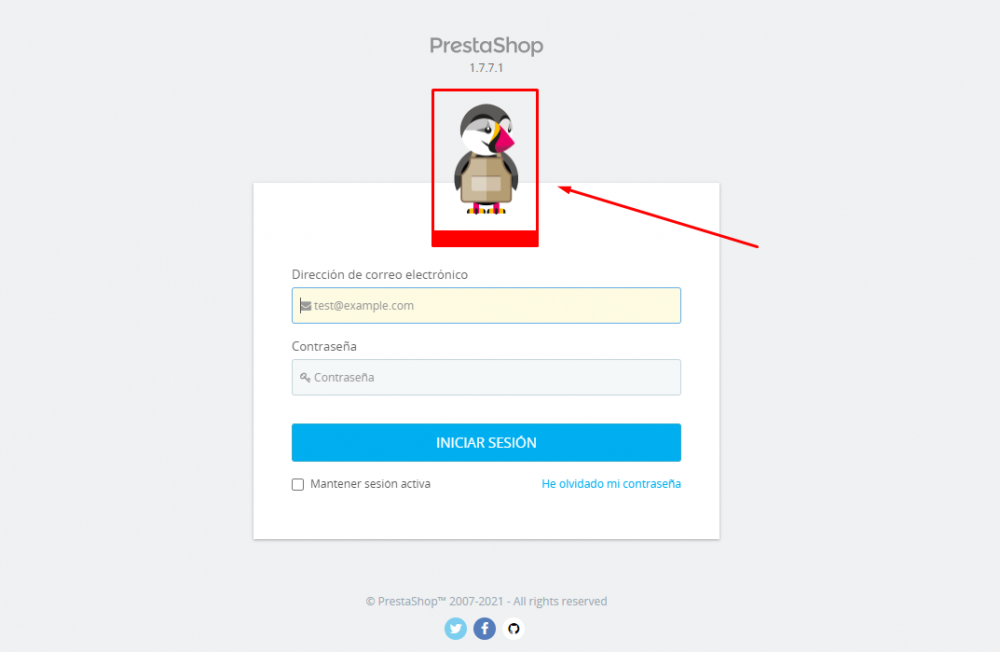This screenshot has width=1000, height=652.
Task: Click the Mantener sesion activa label text
Action: pos(371,484)
